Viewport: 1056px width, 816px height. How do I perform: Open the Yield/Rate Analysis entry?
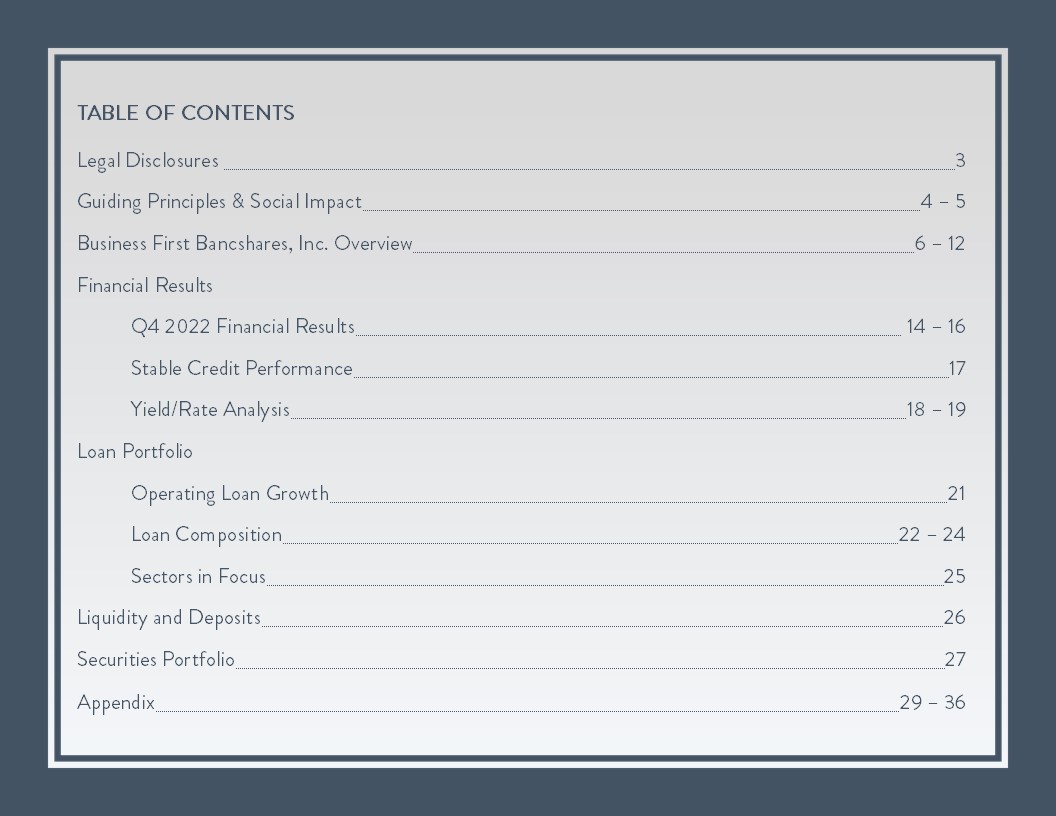pyautogui.click(x=210, y=410)
